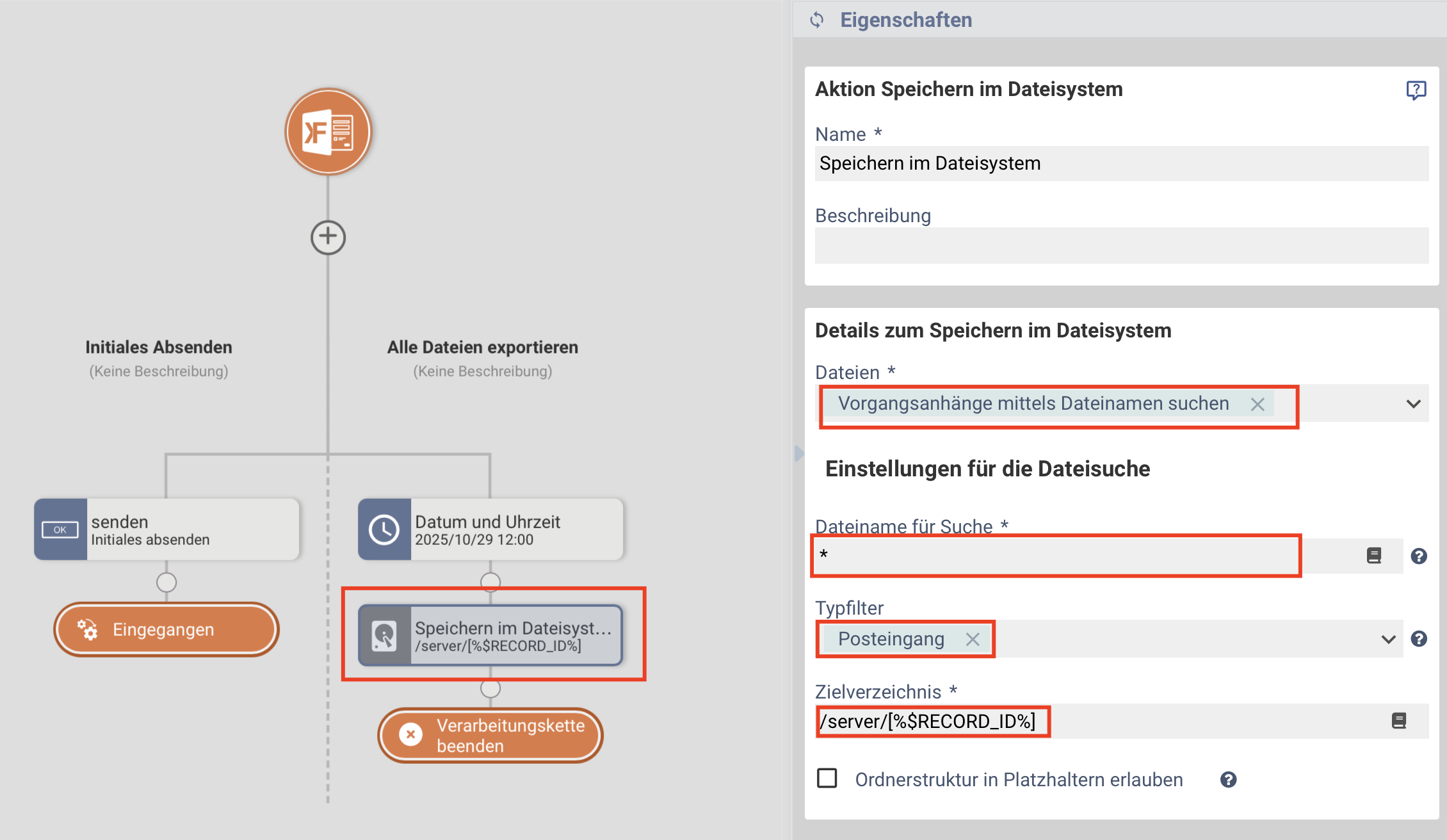The height and width of the screenshot is (840, 1447).
Task: Click the orange form start node icon
Action: 328,132
